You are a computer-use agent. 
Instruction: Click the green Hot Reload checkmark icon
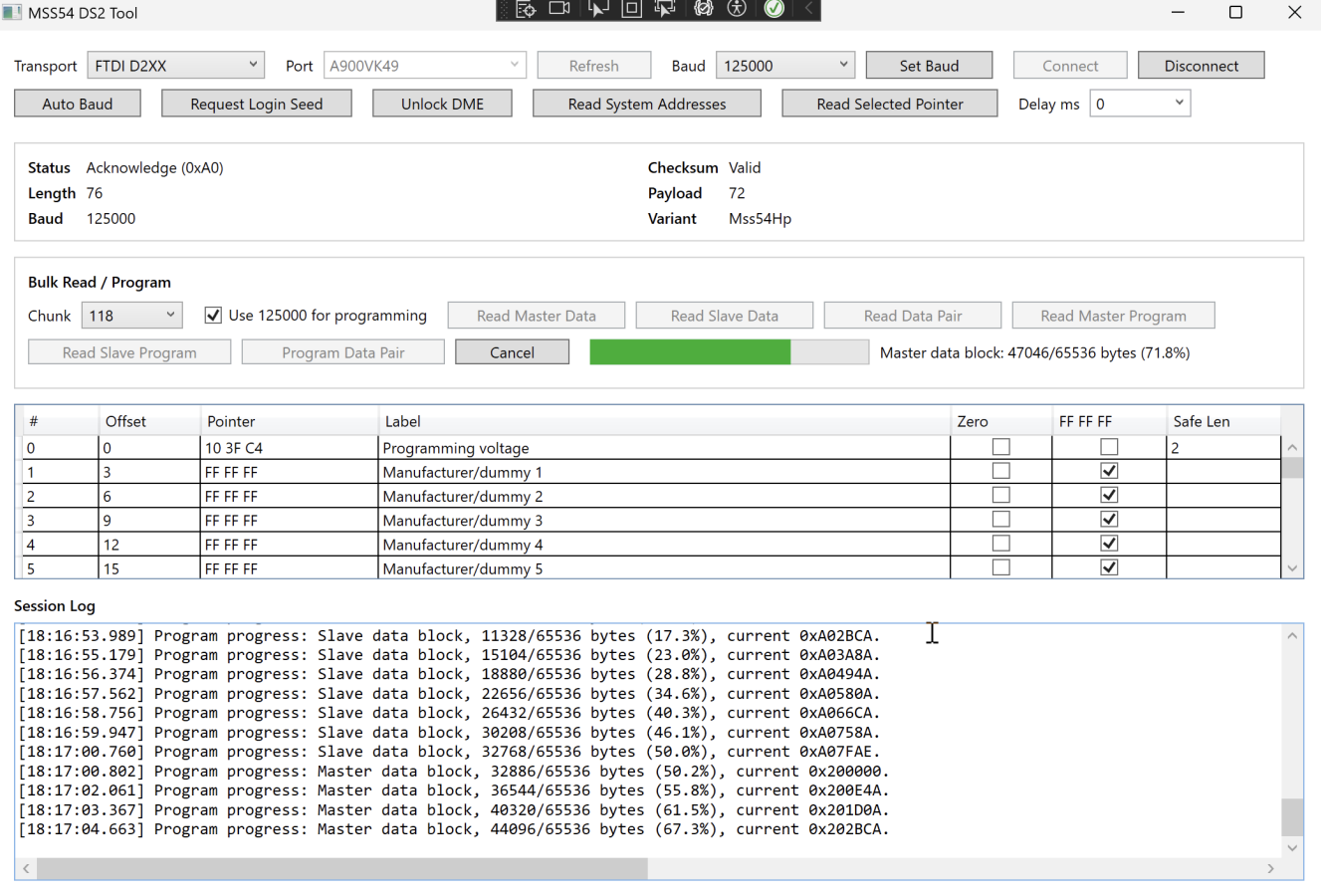773,9
